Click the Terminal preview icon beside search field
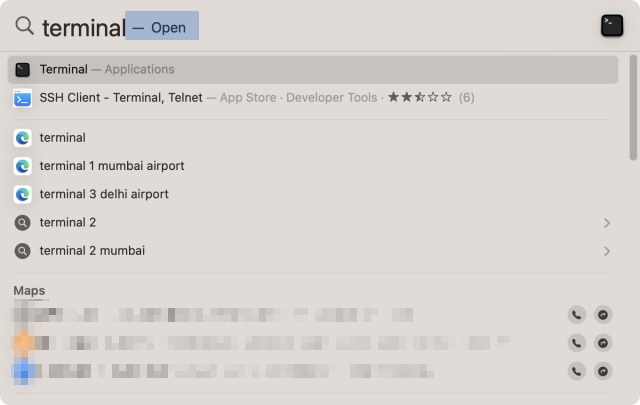The width and height of the screenshot is (640, 405). click(x=612, y=26)
